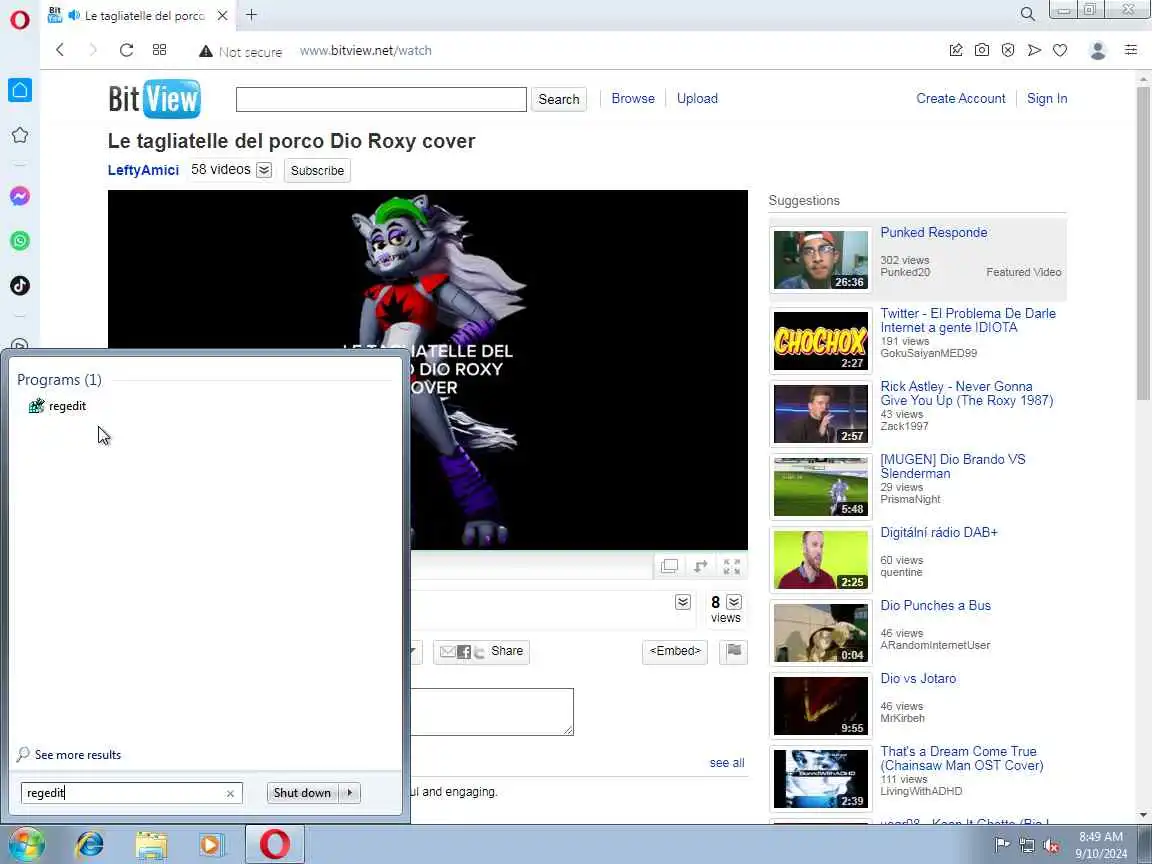Go back to the previous page
Screen dimensions: 1152x864
(x=60, y=50)
